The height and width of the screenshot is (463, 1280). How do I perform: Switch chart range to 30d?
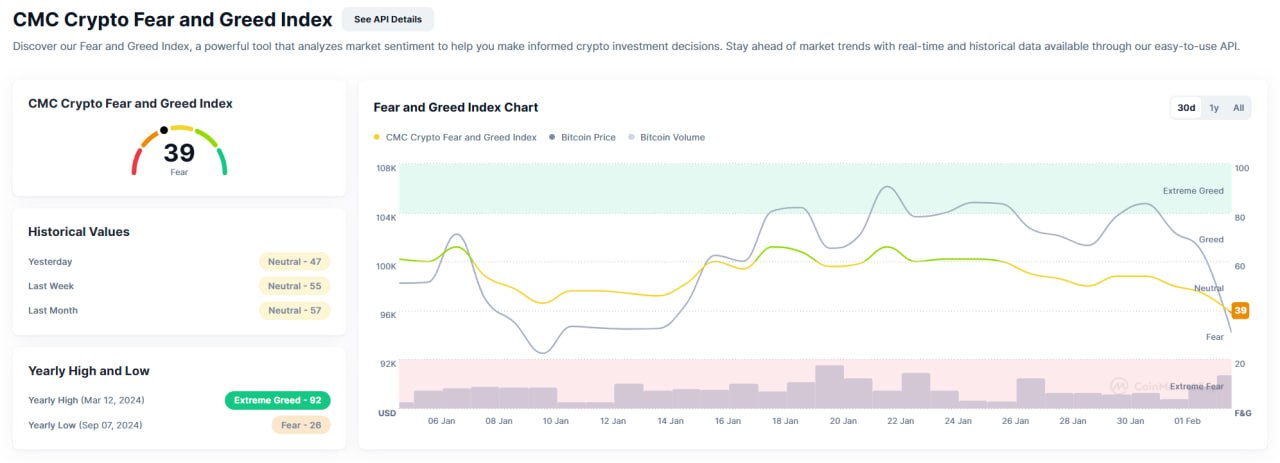tap(1186, 108)
